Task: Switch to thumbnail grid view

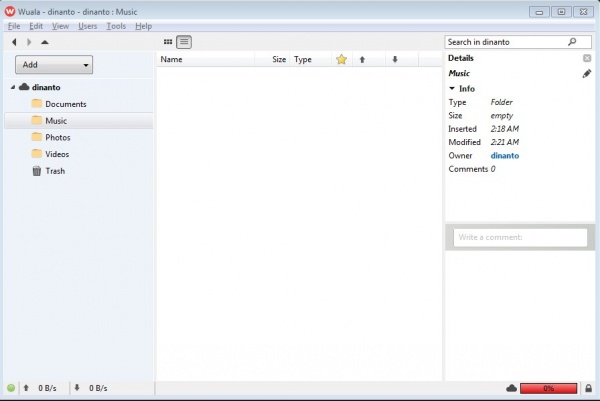Action: coord(168,42)
